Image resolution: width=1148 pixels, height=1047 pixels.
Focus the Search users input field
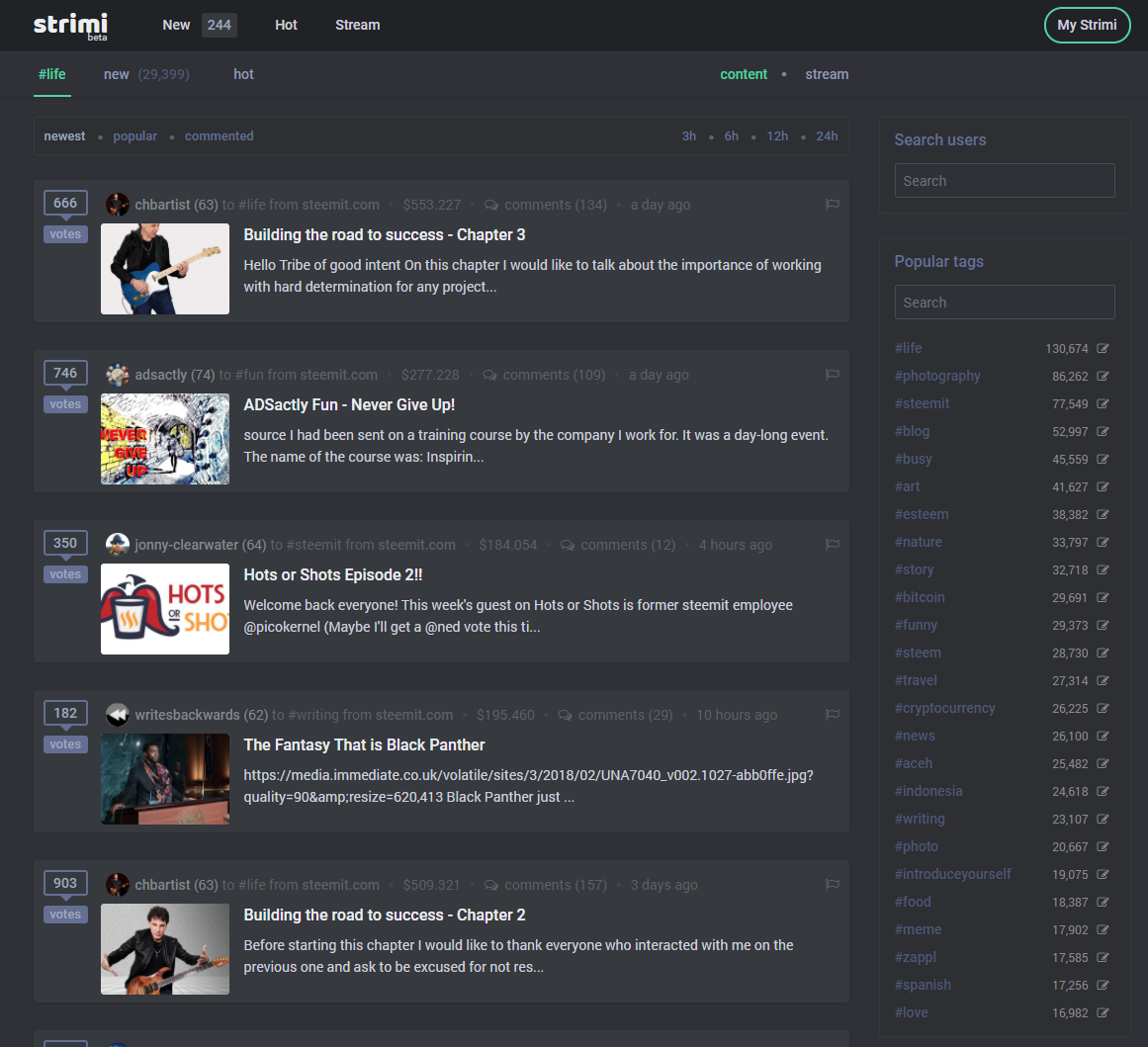[x=1004, y=181]
